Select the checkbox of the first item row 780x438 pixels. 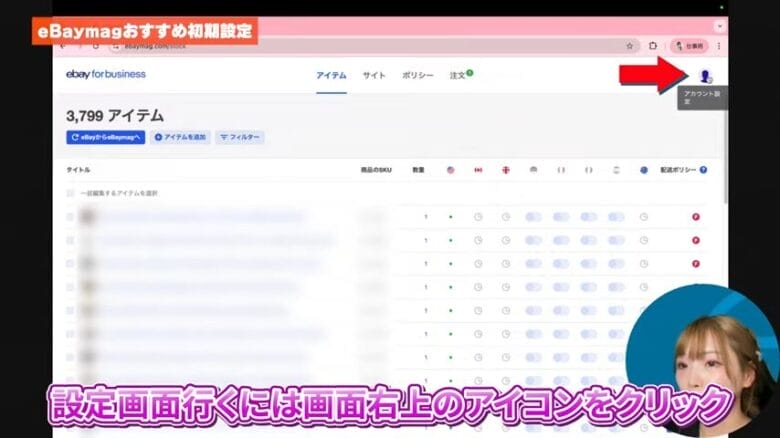70,217
